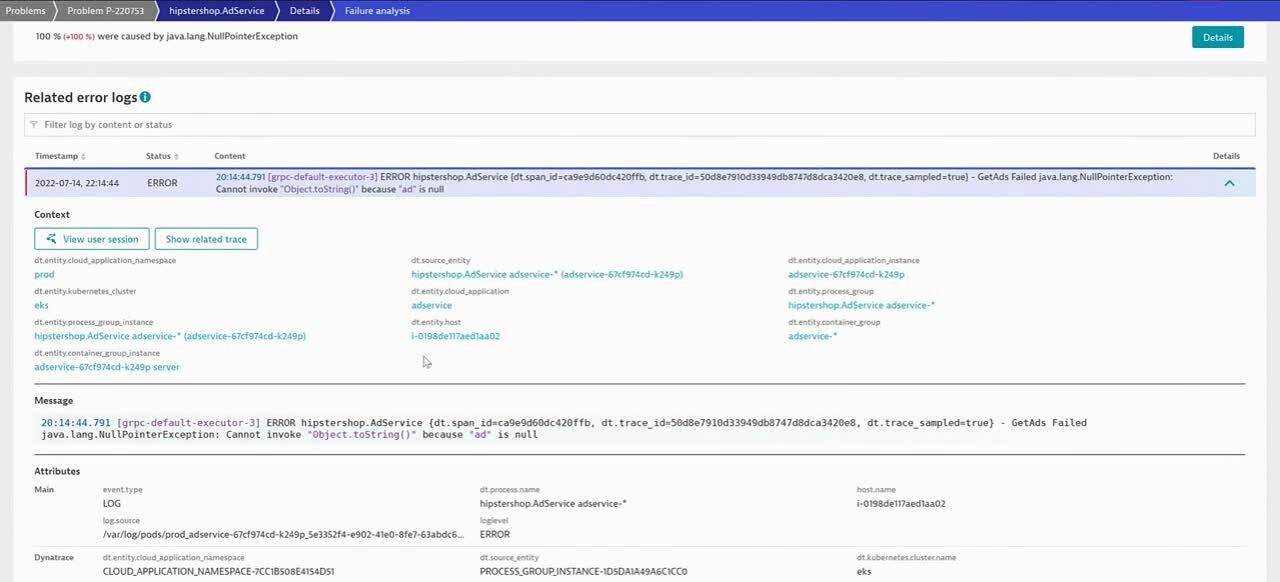Screen dimensions: 1280x582
Task: Open dt.source_entity hipstershop.AdService adservice link
Action: [x=547, y=274]
